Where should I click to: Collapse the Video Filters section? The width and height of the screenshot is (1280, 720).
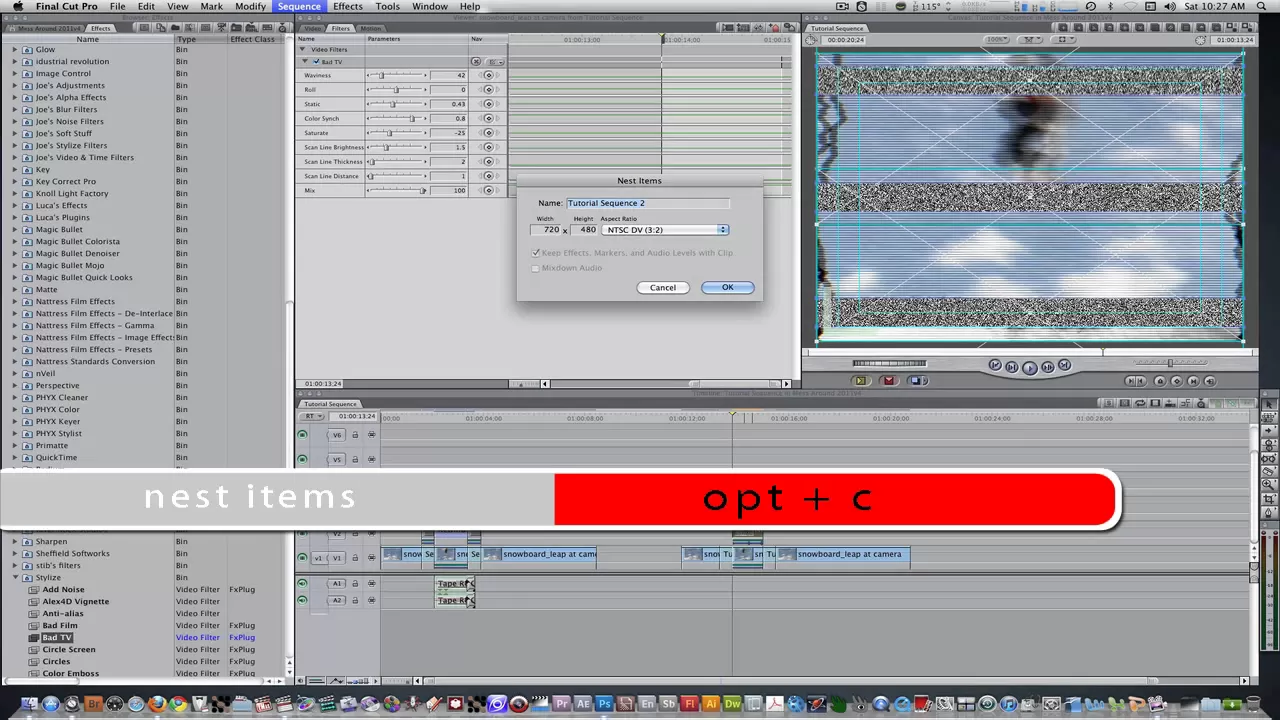click(303, 49)
